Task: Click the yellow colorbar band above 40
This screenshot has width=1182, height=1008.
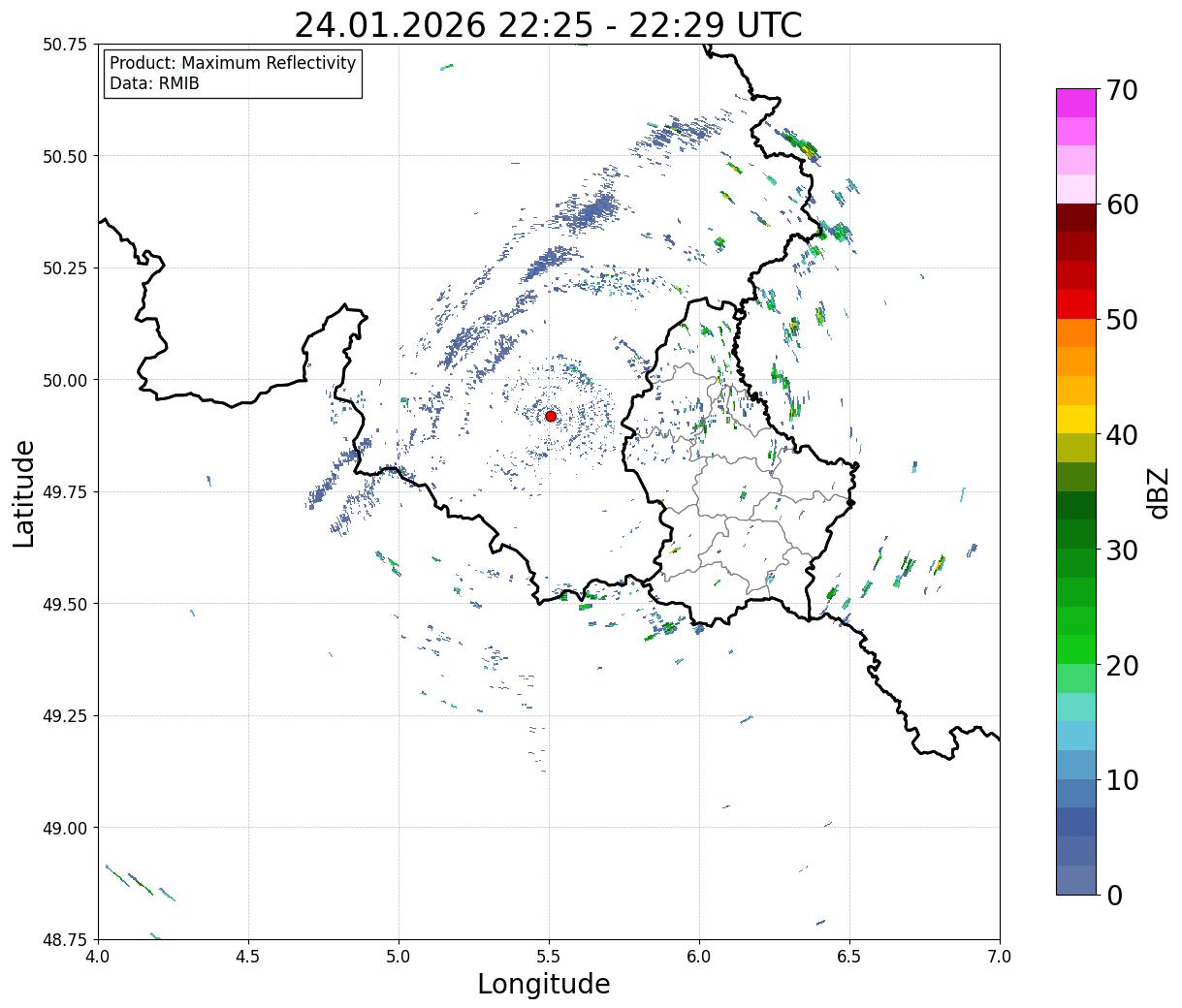Action: 1076,419
